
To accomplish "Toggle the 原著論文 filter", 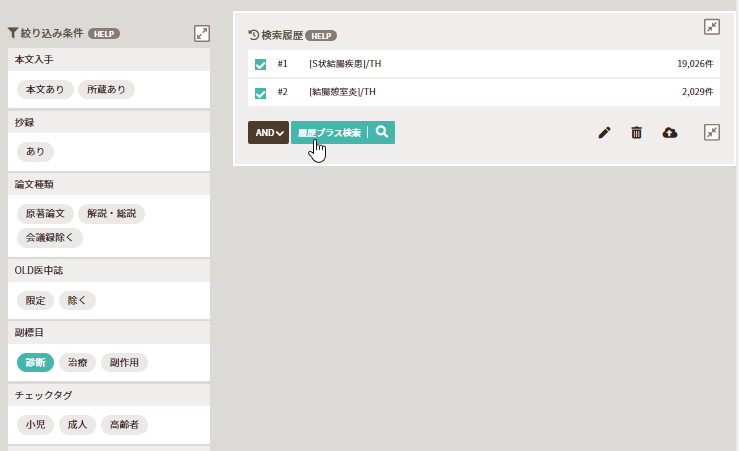I will tap(45, 213).
